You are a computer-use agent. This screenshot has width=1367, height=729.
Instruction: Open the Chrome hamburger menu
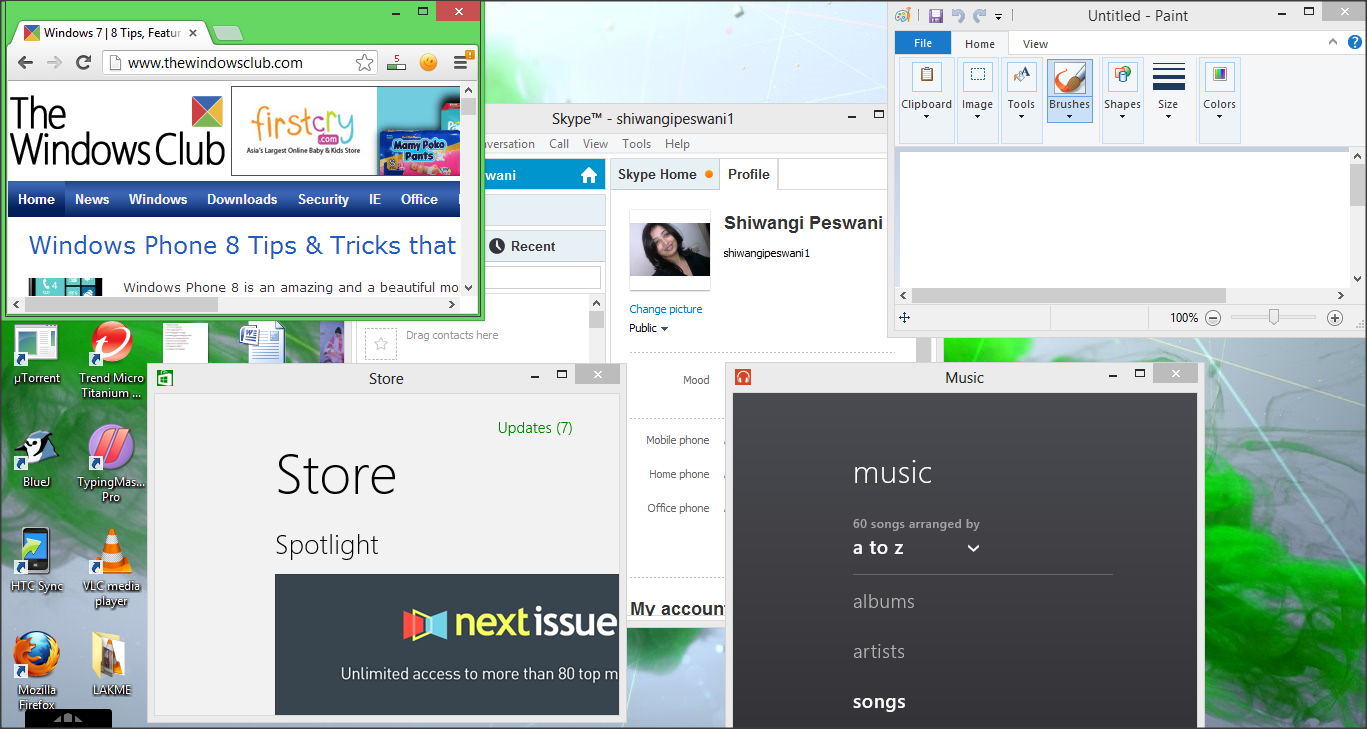(460, 62)
